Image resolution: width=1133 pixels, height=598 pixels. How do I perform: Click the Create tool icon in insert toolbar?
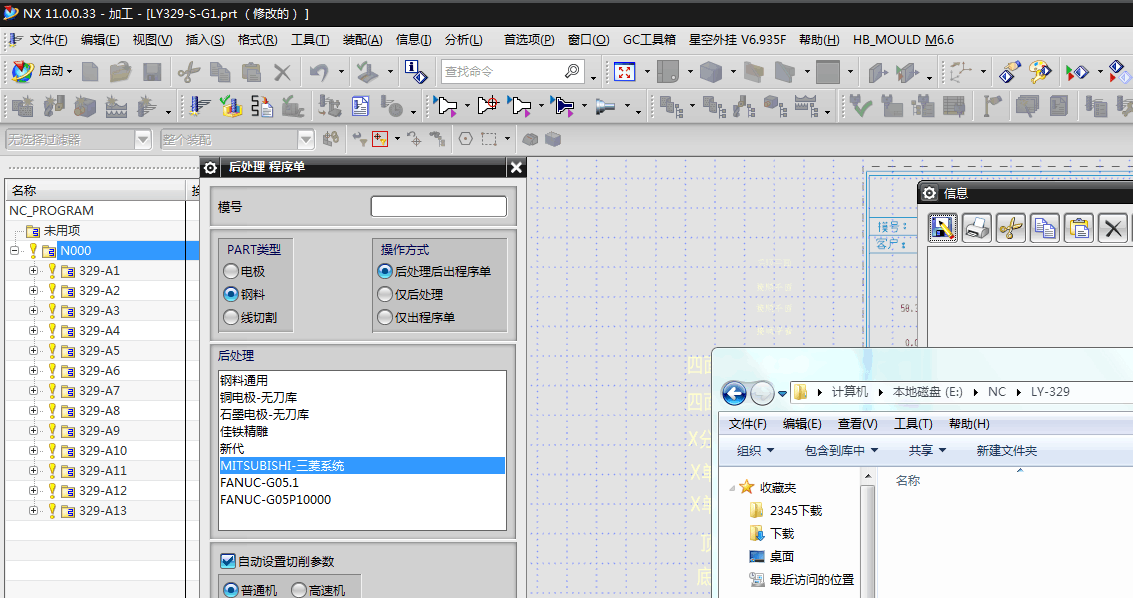click(54, 107)
